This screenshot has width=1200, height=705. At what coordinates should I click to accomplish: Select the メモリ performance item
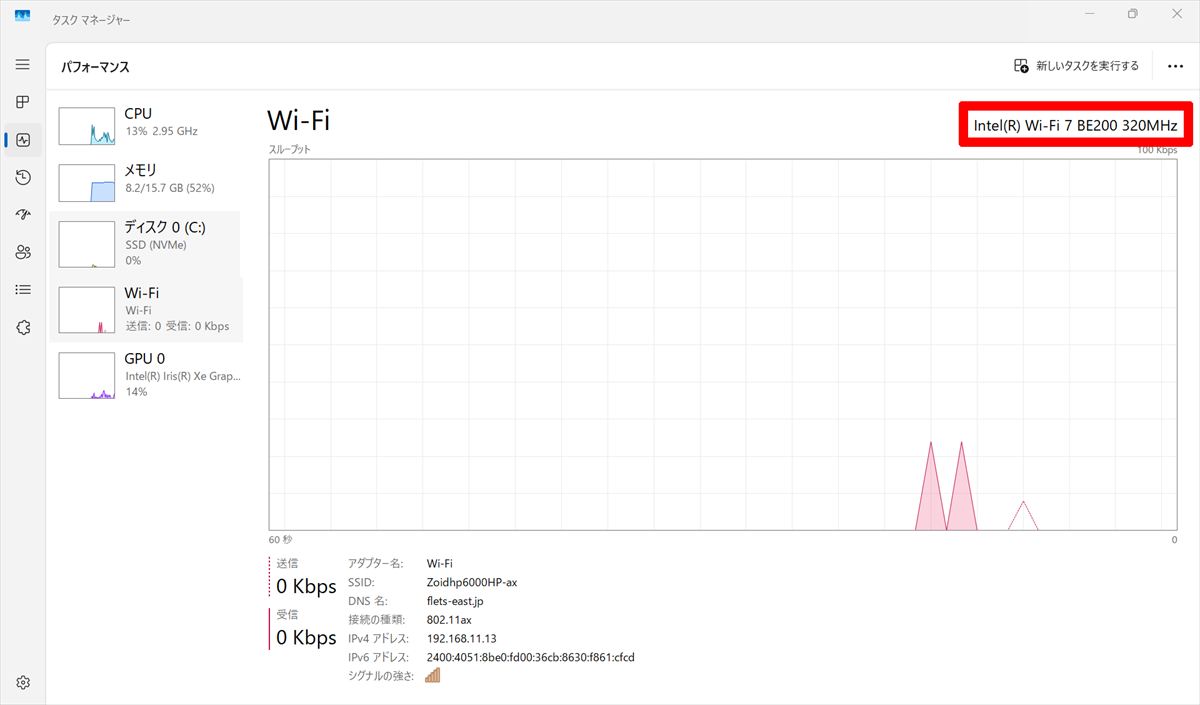pos(146,182)
